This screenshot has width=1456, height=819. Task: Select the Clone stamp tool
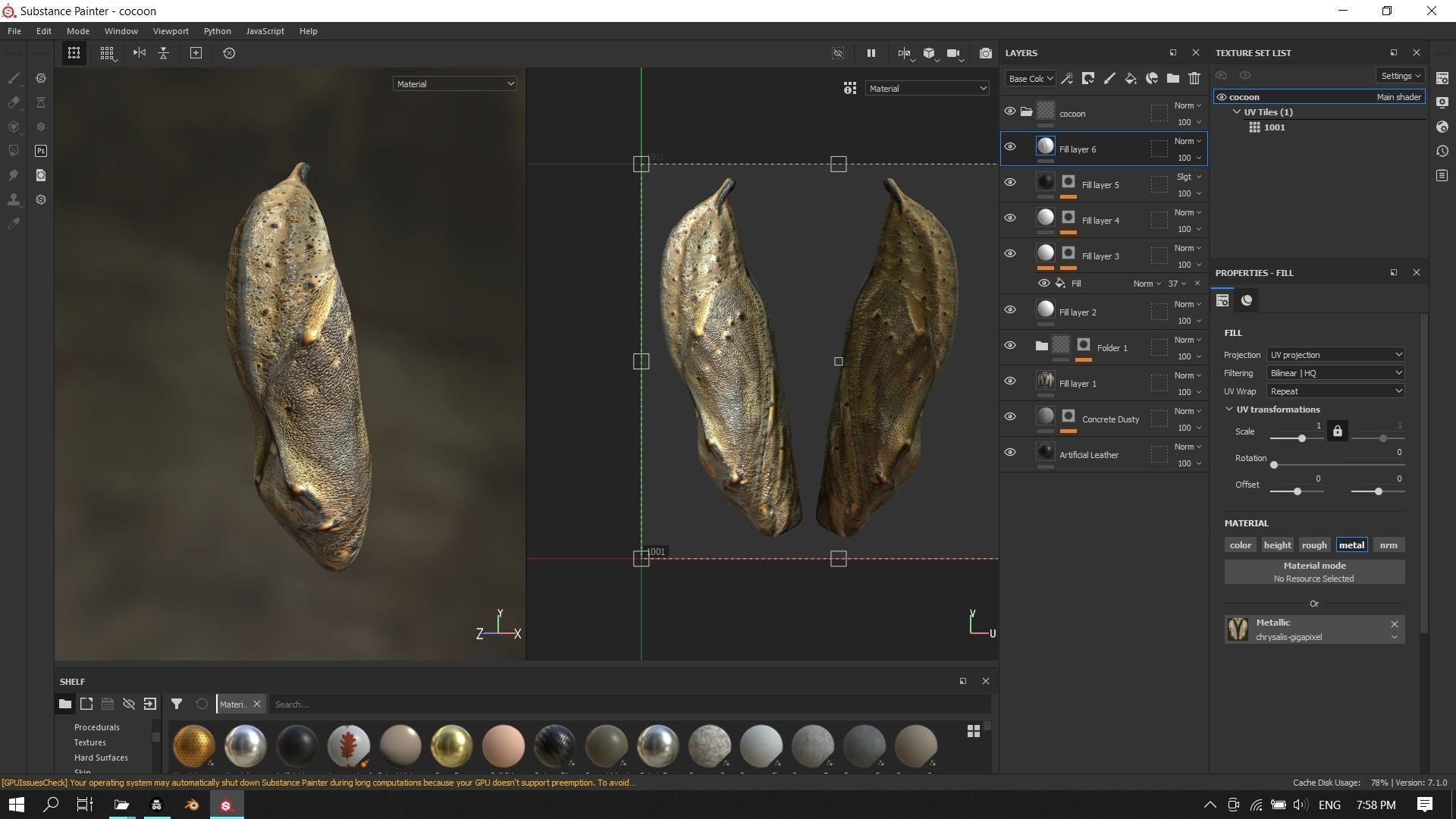[14, 199]
